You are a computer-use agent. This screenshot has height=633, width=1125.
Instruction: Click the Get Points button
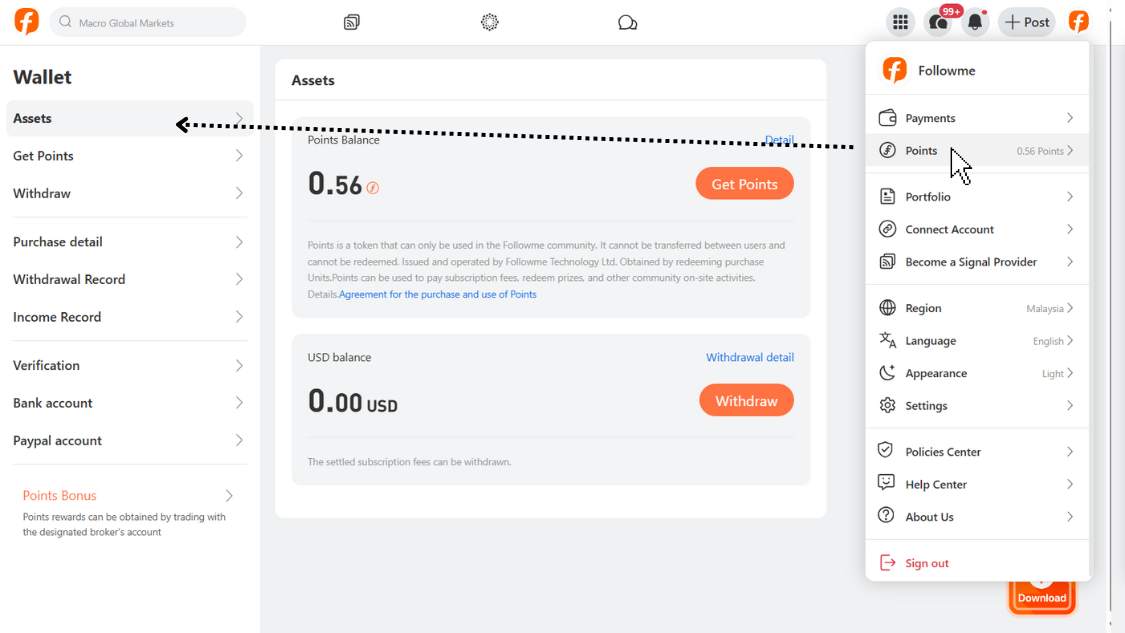(744, 184)
